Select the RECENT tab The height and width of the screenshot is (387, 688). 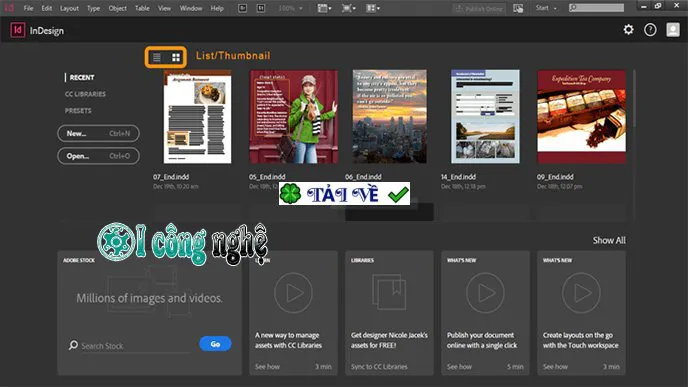82,77
